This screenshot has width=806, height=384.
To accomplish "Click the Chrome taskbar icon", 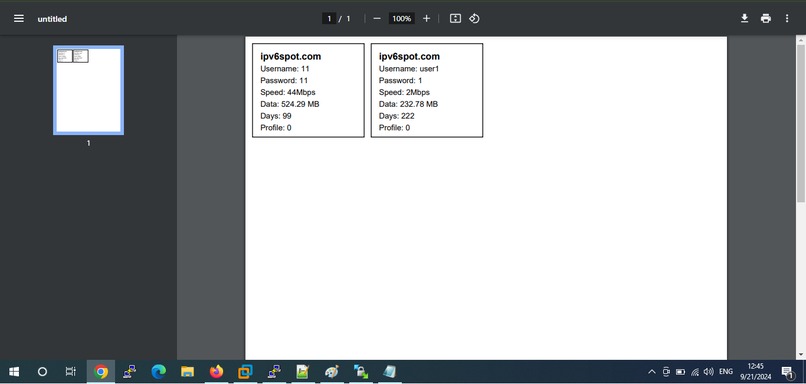I will [x=101, y=371].
